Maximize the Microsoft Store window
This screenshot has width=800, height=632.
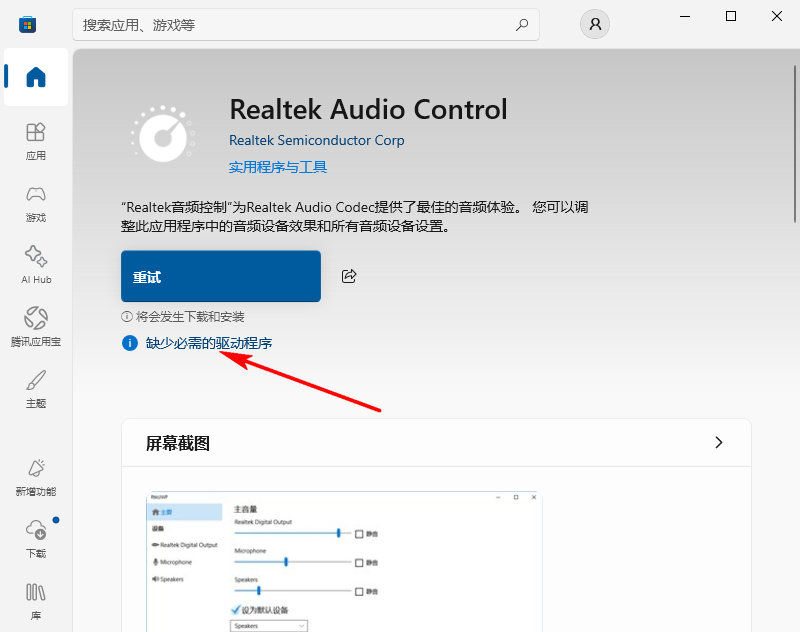731,16
